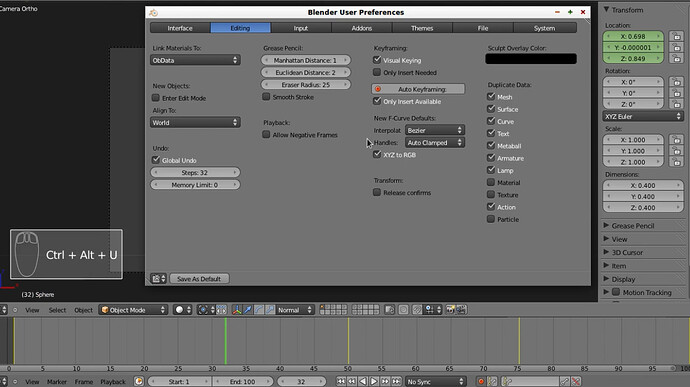Screen dimensions: 690x387
Task: Open the editor type menu in preferences footer
Action: pyautogui.click(x=158, y=279)
